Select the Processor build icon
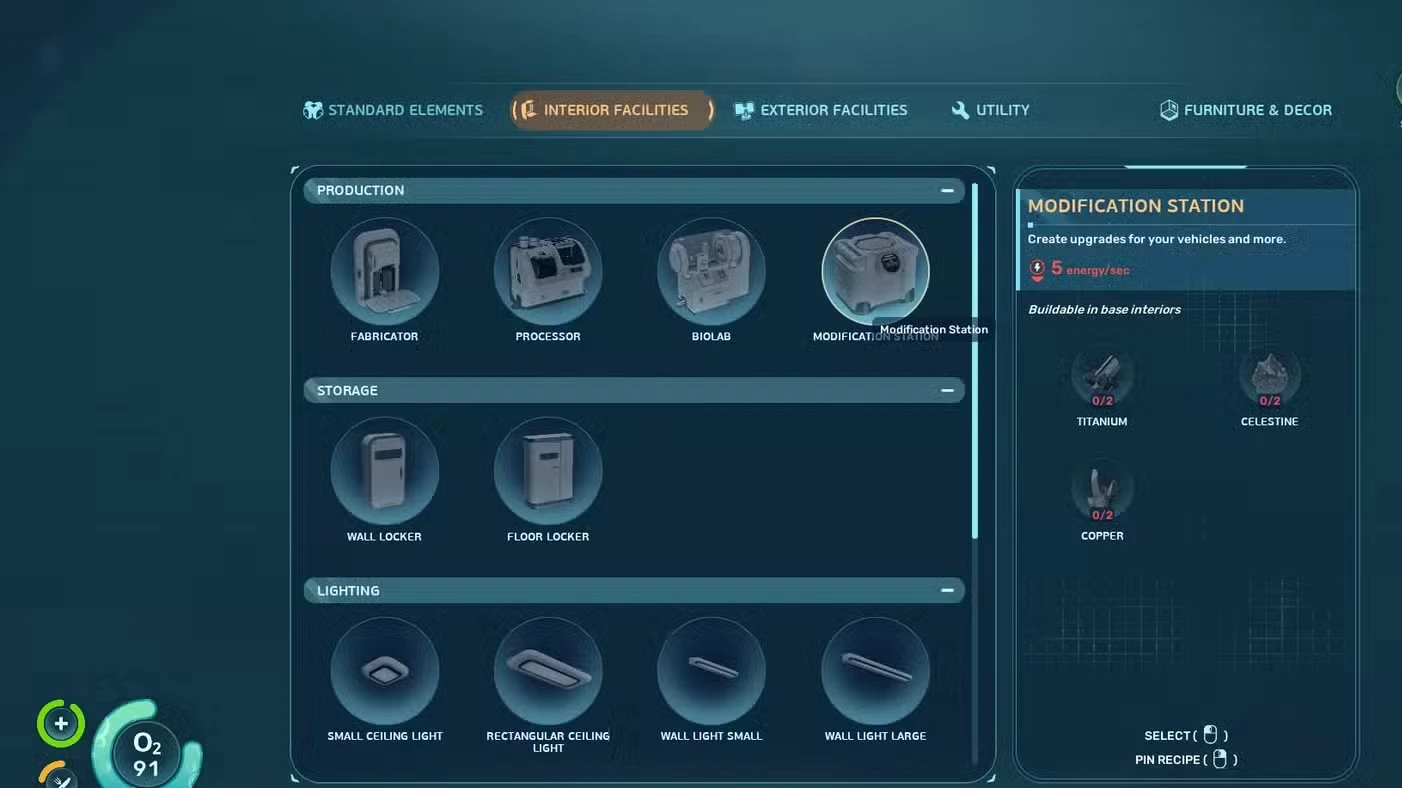Viewport: 1402px width, 788px height. pyautogui.click(x=548, y=271)
